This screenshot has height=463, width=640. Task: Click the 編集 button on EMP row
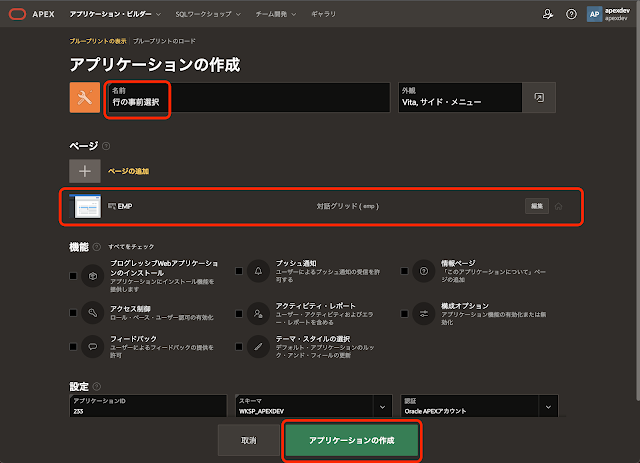(x=537, y=206)
